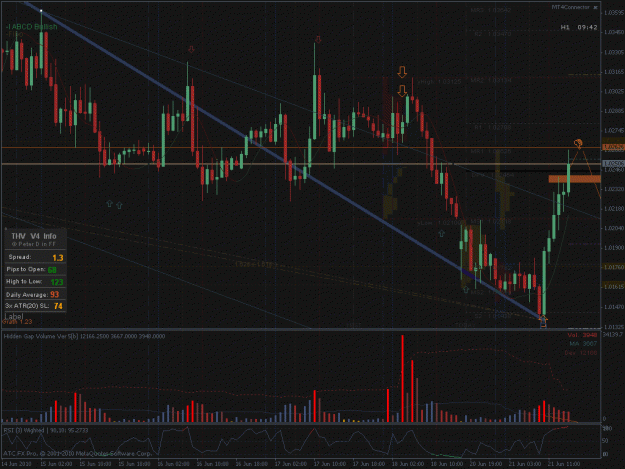The width and height of the screenshot is (625, 469).
Task: Click the MT4Connector expert advisor status icon
Action: (596, 7)
